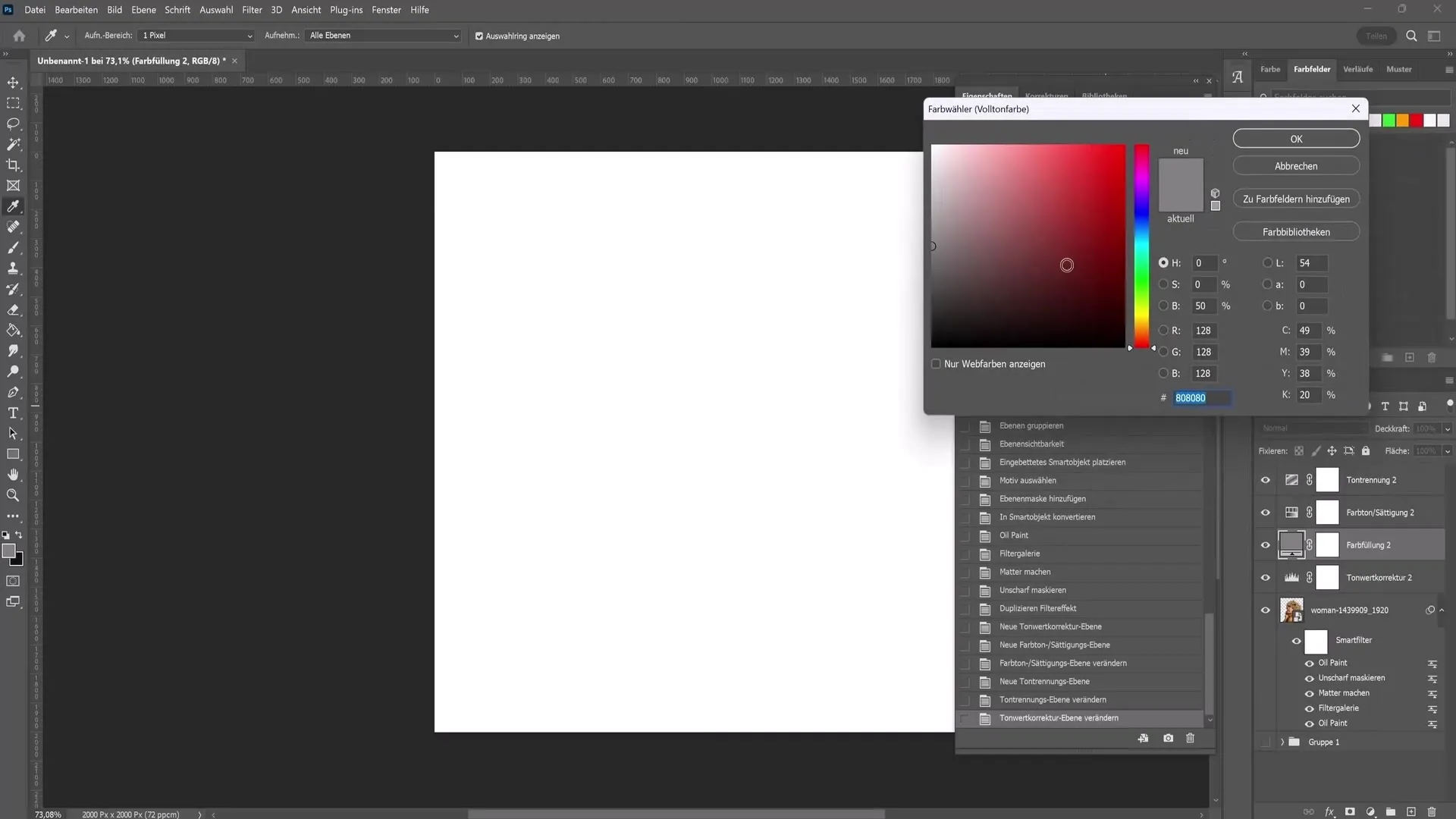Click the vertical hue slider bar
1456x819 pixels.
point(1141,246)
